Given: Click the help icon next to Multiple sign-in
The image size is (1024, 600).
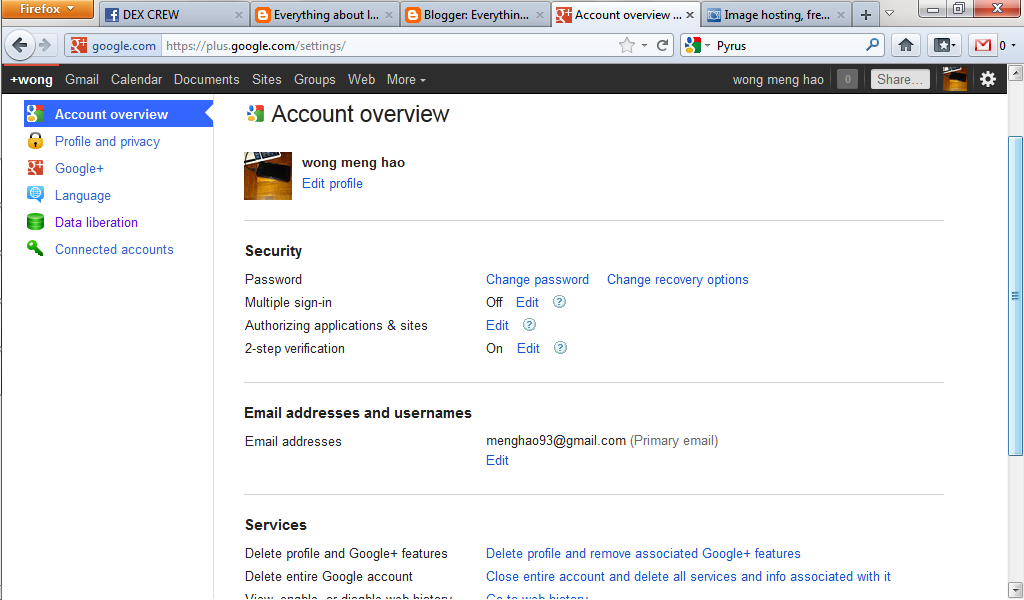Looking at the screenshot, I should 559,302.
